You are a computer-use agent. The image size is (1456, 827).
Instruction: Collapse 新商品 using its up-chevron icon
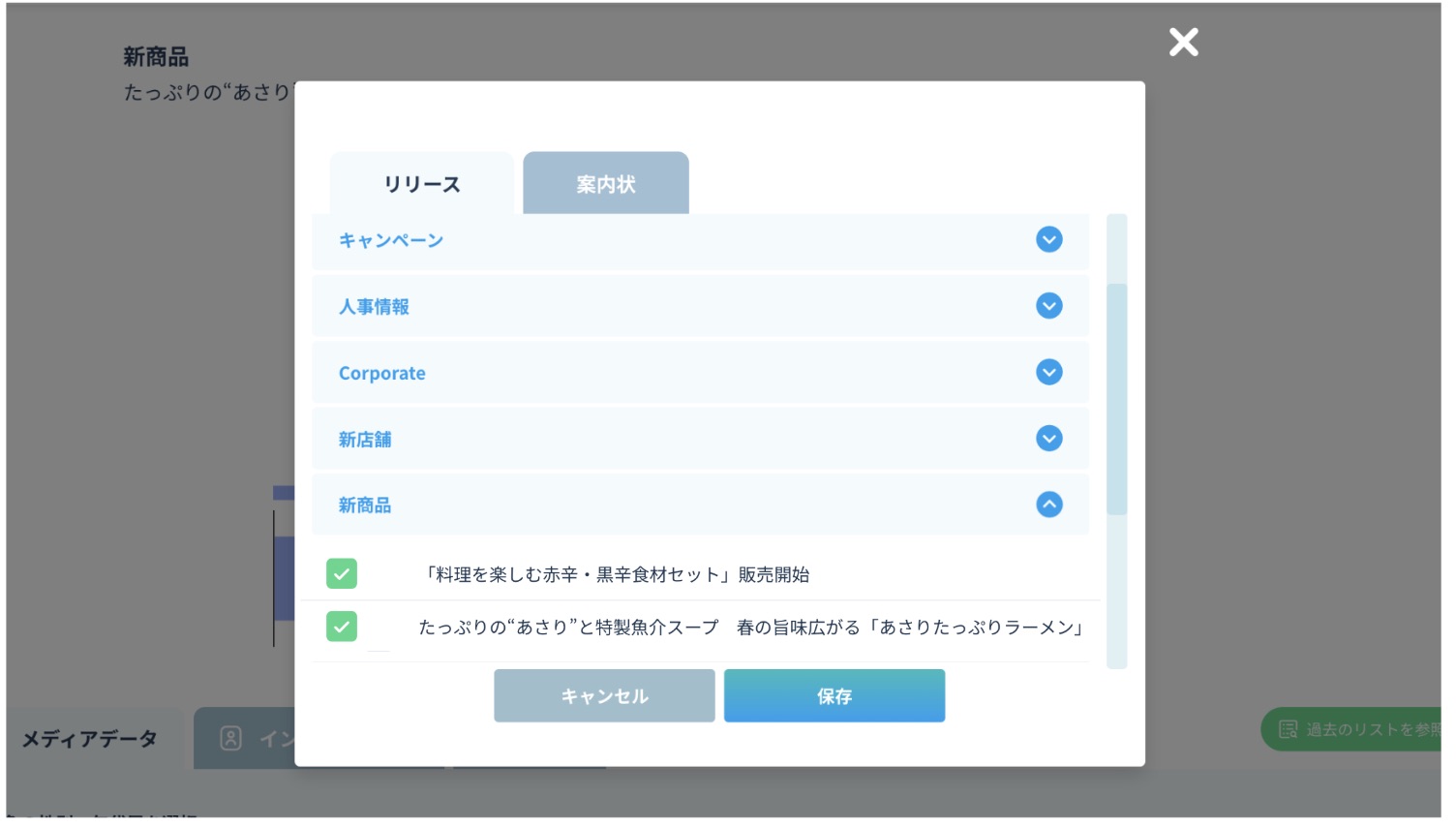pyautogui.click(x=1048, y=505)
